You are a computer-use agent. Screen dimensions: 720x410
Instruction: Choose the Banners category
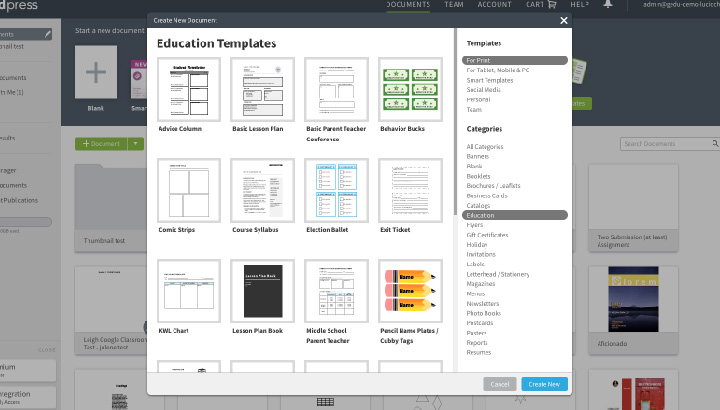click(x=478, y=157)
